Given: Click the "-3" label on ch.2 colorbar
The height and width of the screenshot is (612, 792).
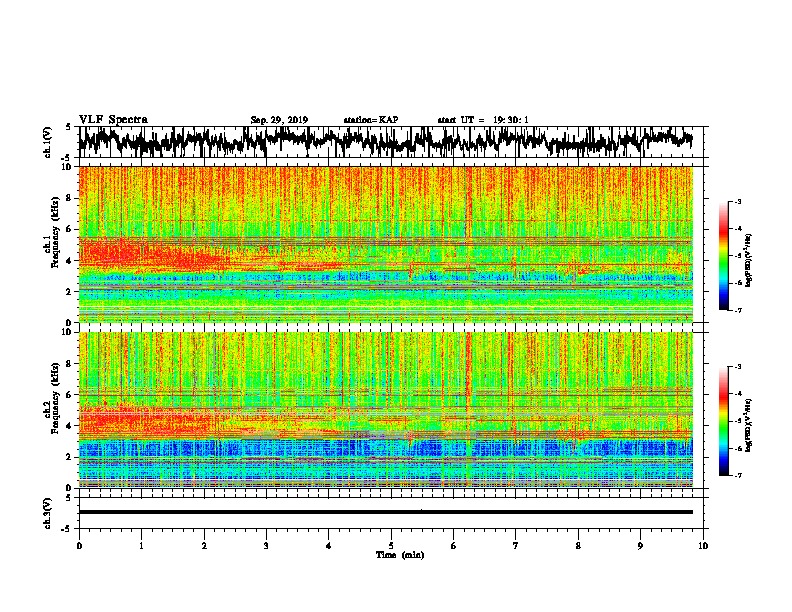Looking at the screenshot, I should (x=737, y=367).
